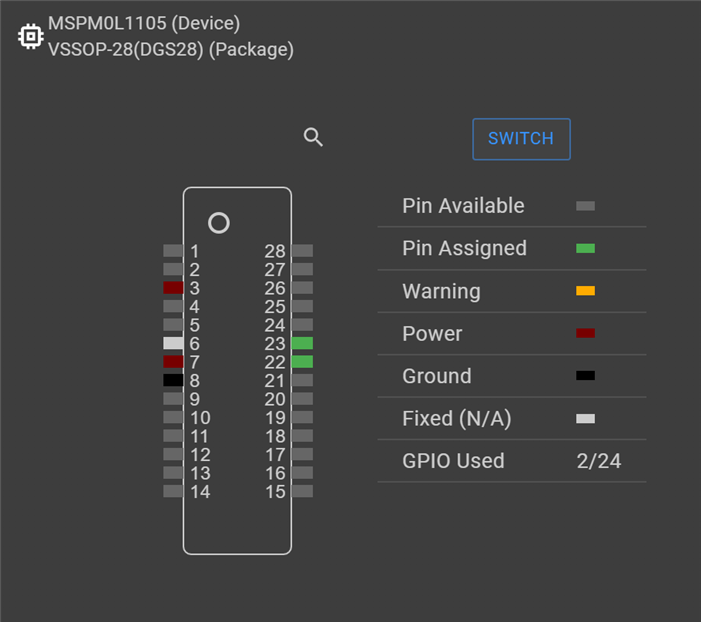
Task: Select pin 24 pad
Action: tap(302, 325)
